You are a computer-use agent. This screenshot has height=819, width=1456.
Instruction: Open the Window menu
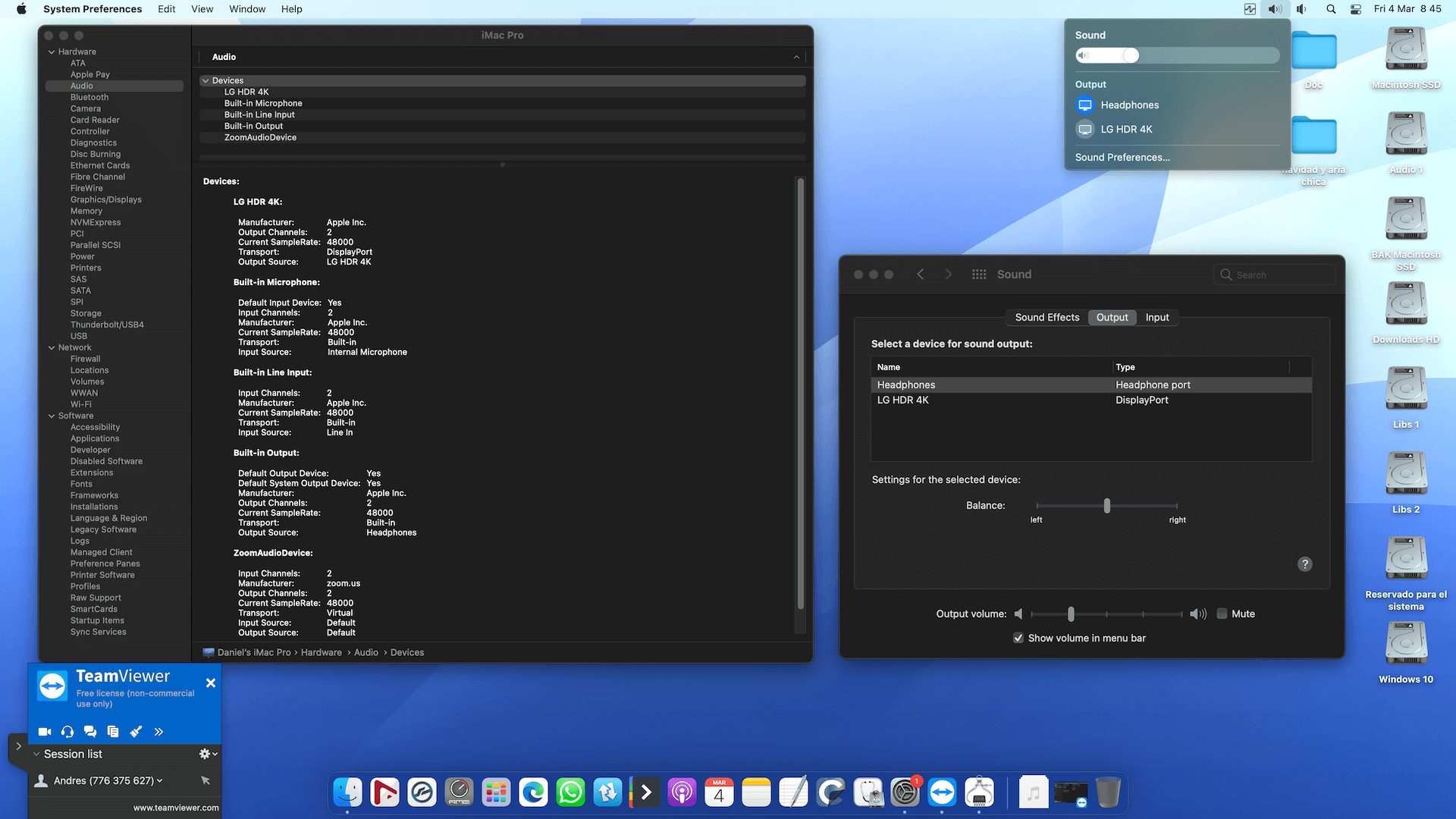coord(247,9)
